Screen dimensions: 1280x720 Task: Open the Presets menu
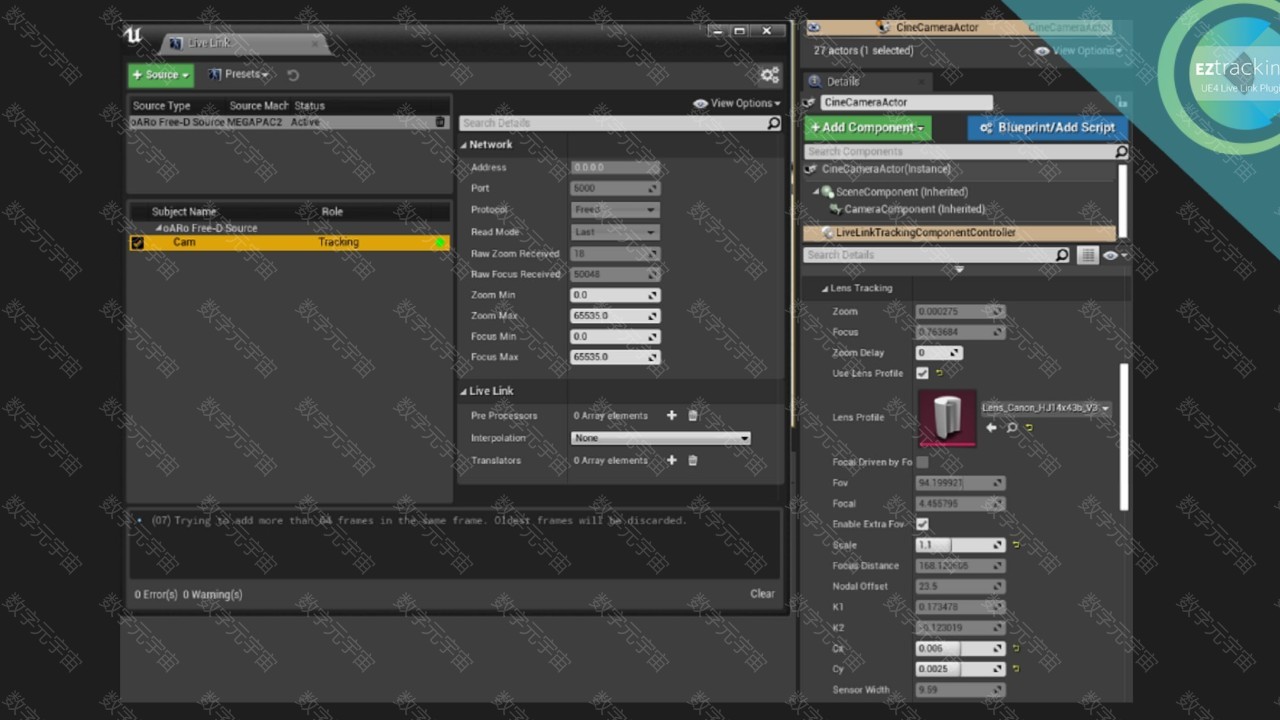[240, 75]
